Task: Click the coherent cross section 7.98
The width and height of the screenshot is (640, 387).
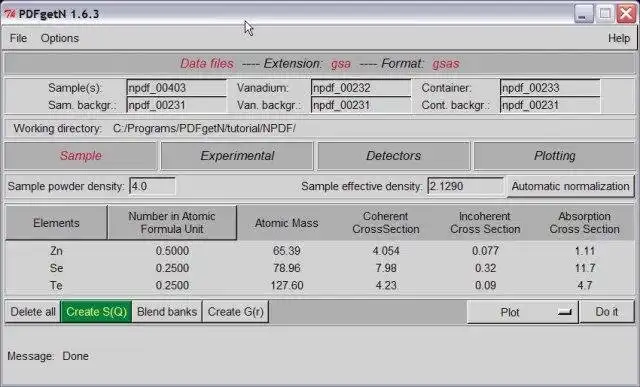Action: (x=386, y=268)
